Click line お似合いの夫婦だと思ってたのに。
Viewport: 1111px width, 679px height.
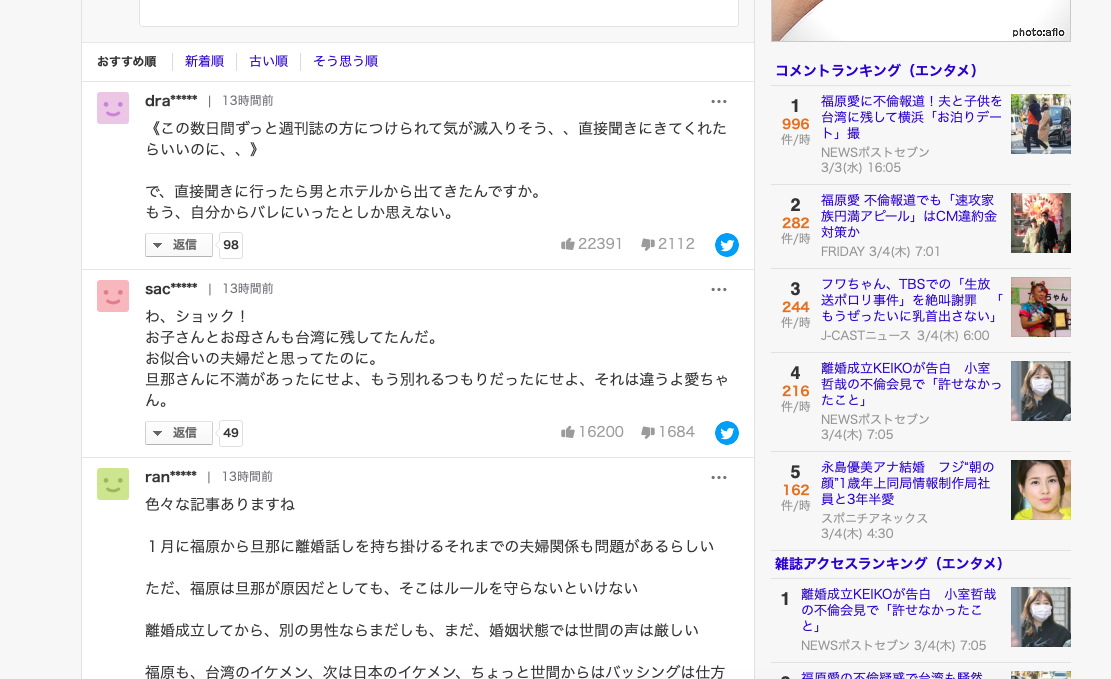click(264, 358)
